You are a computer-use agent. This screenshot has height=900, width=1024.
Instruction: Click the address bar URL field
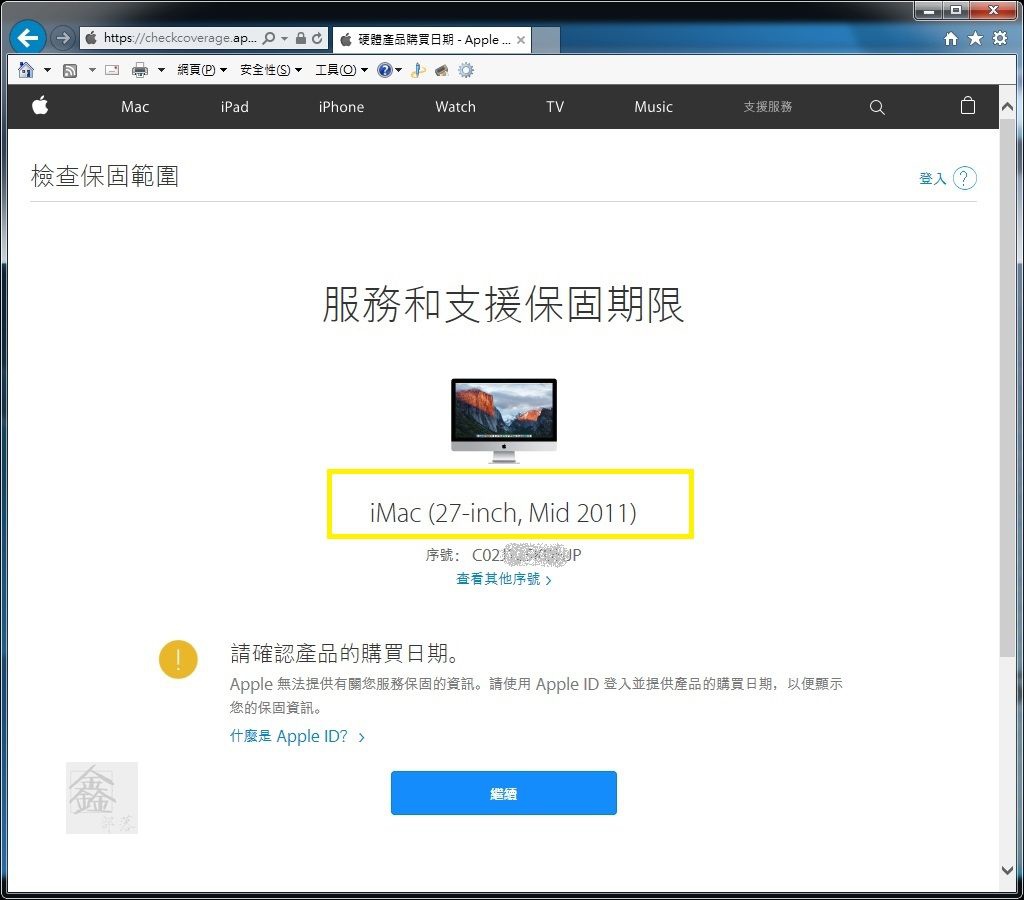(x=180, y=38)
